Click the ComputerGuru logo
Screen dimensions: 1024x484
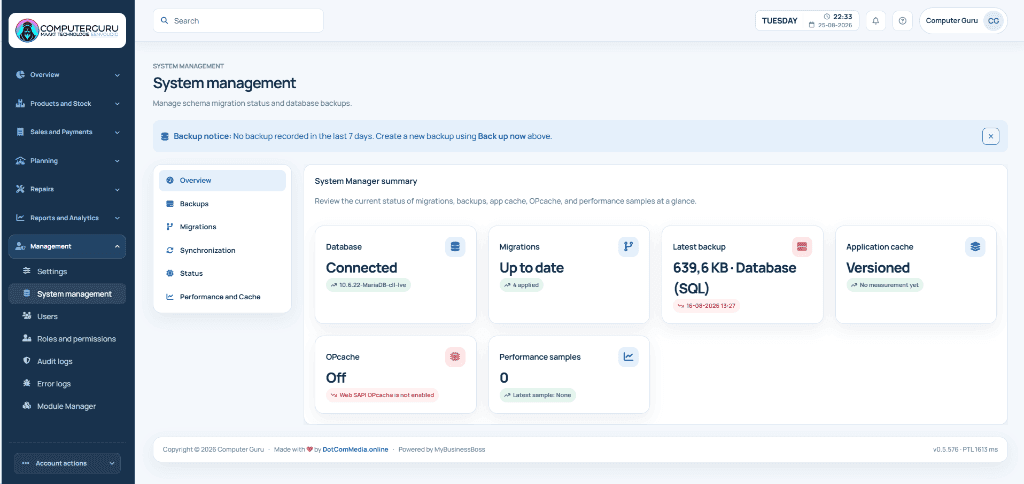click(x=67, y=30)
